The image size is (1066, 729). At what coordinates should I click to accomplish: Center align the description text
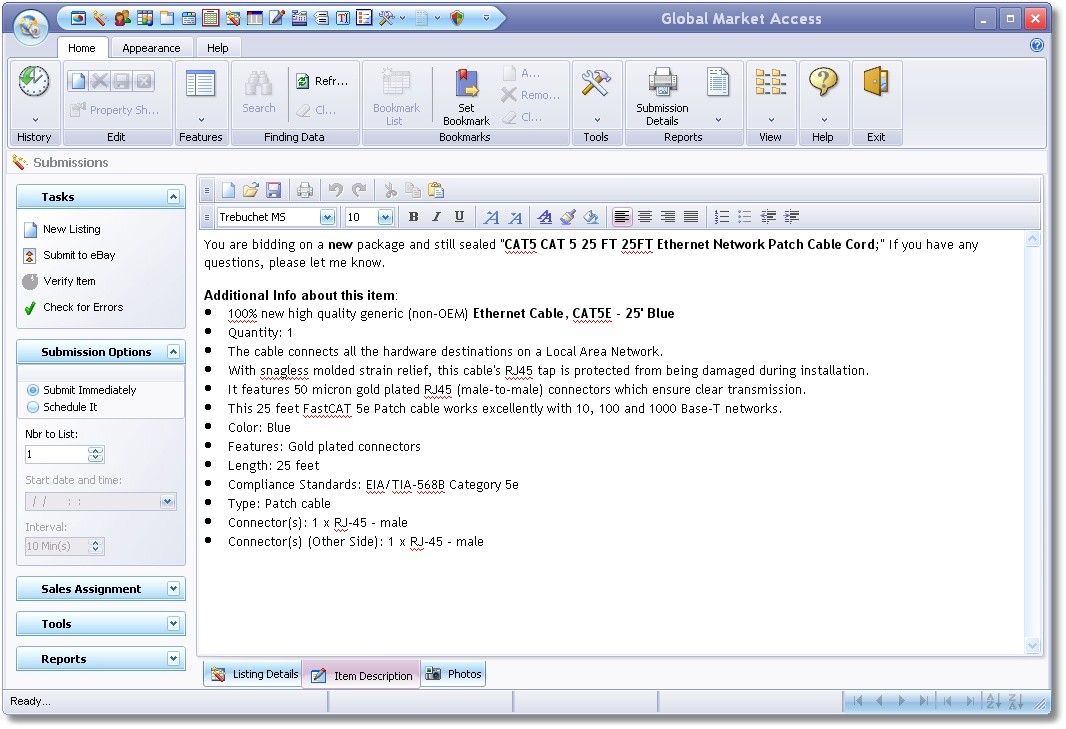[645, 217]
